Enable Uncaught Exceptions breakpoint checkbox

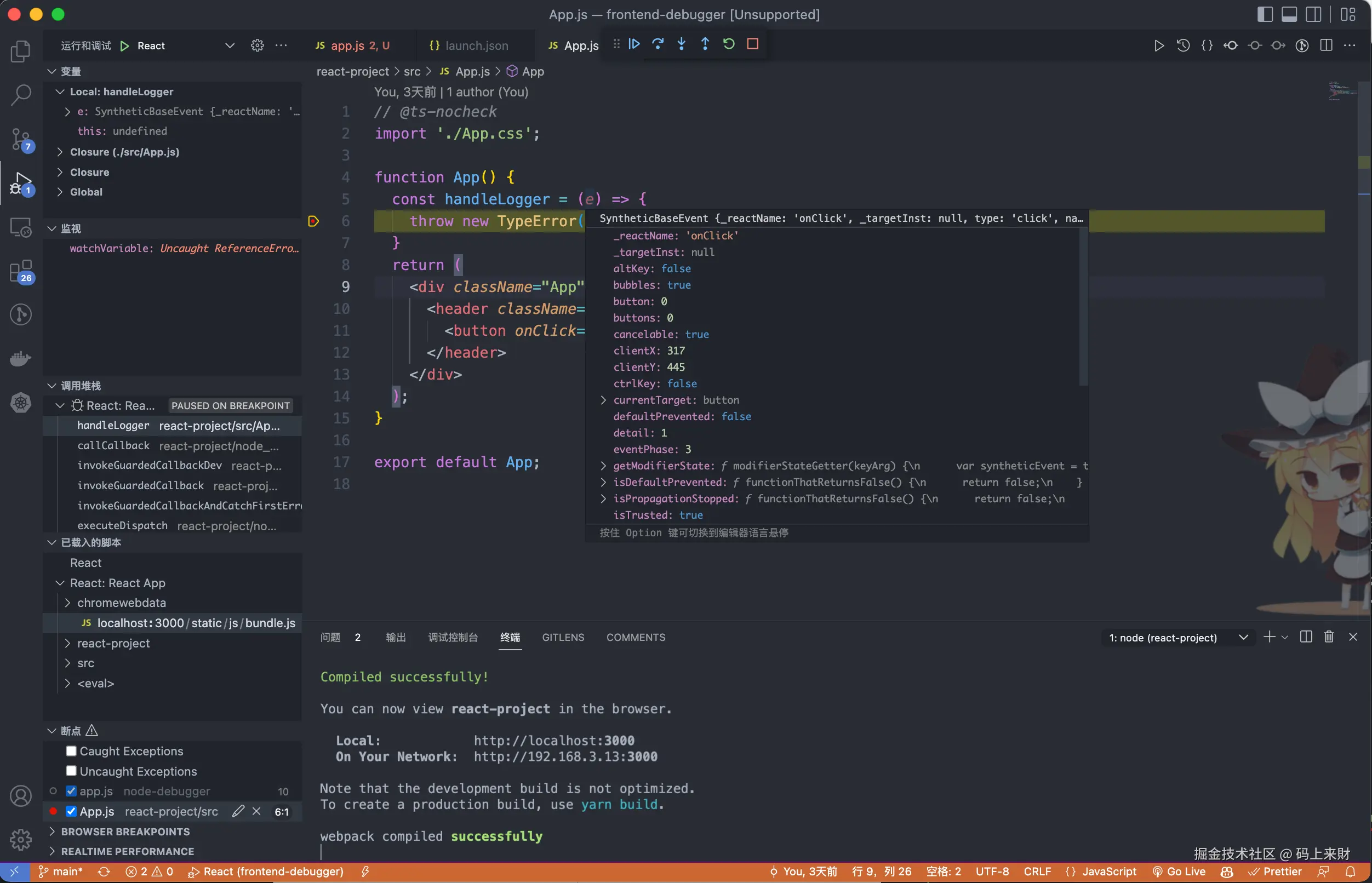point(71,771)
